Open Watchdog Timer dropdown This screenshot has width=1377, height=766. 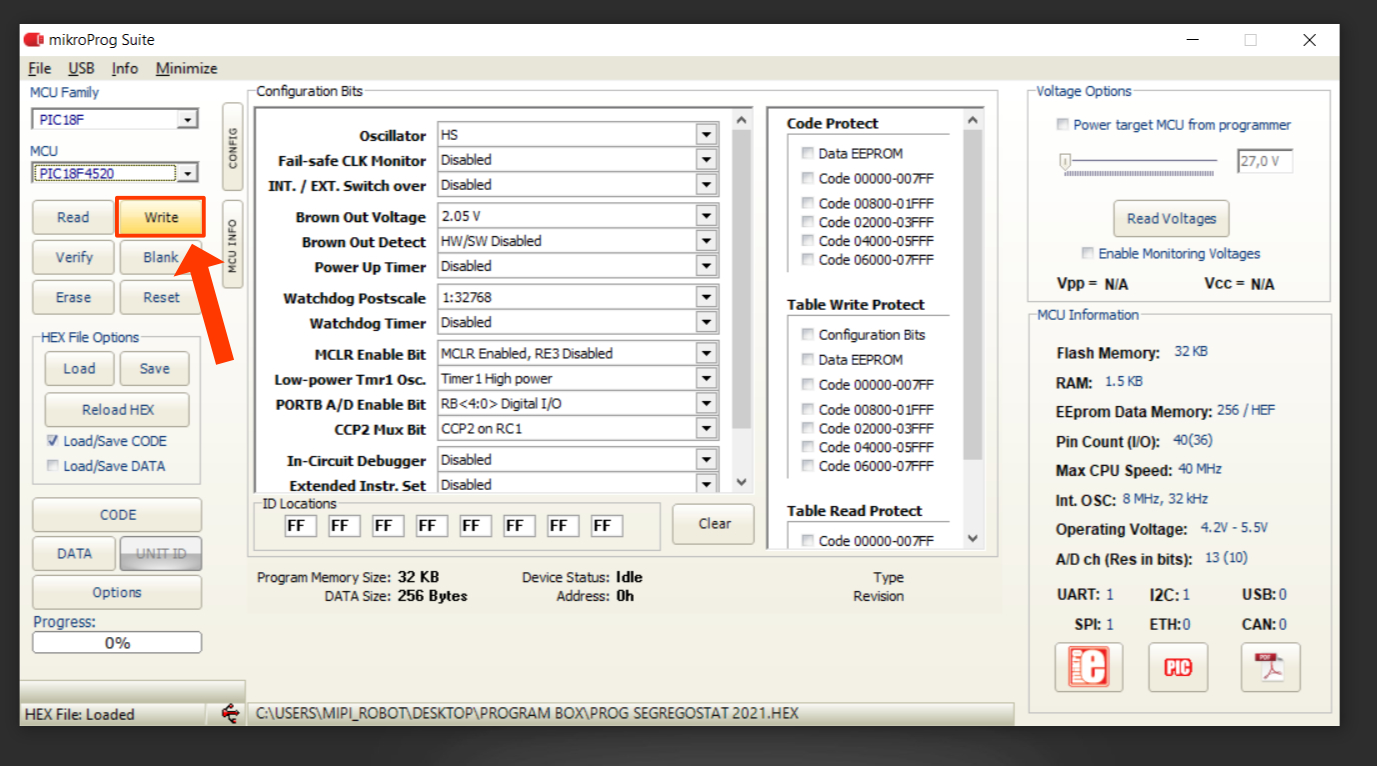coord(707,323)
